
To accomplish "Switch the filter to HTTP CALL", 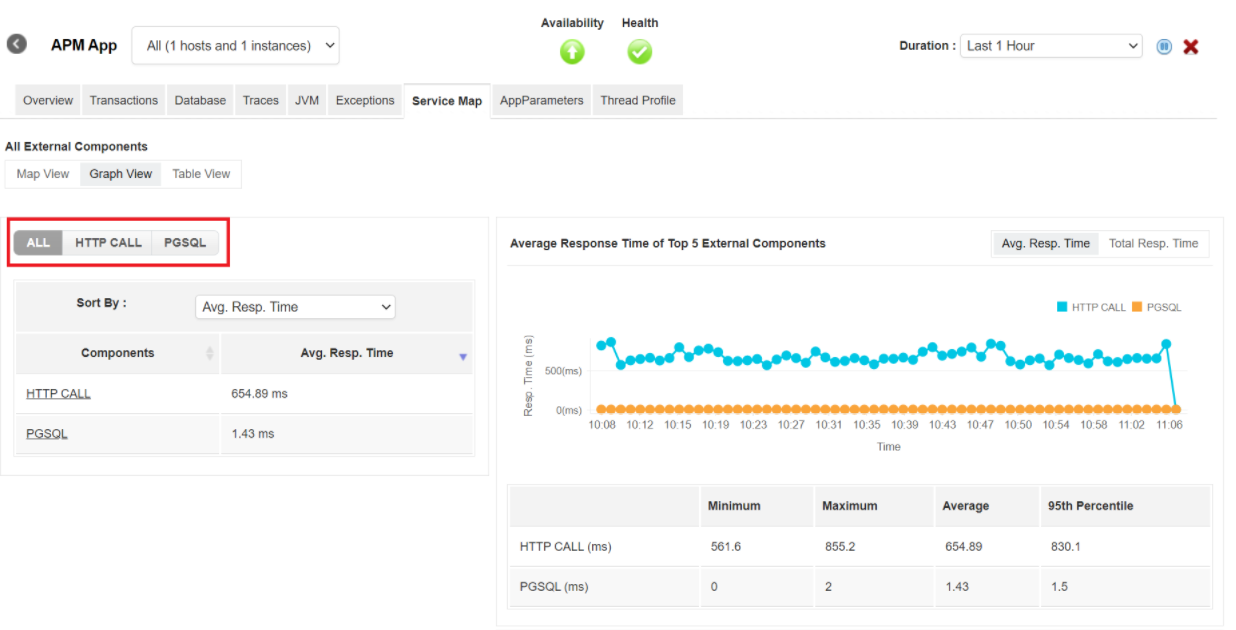I will (108, 243).
